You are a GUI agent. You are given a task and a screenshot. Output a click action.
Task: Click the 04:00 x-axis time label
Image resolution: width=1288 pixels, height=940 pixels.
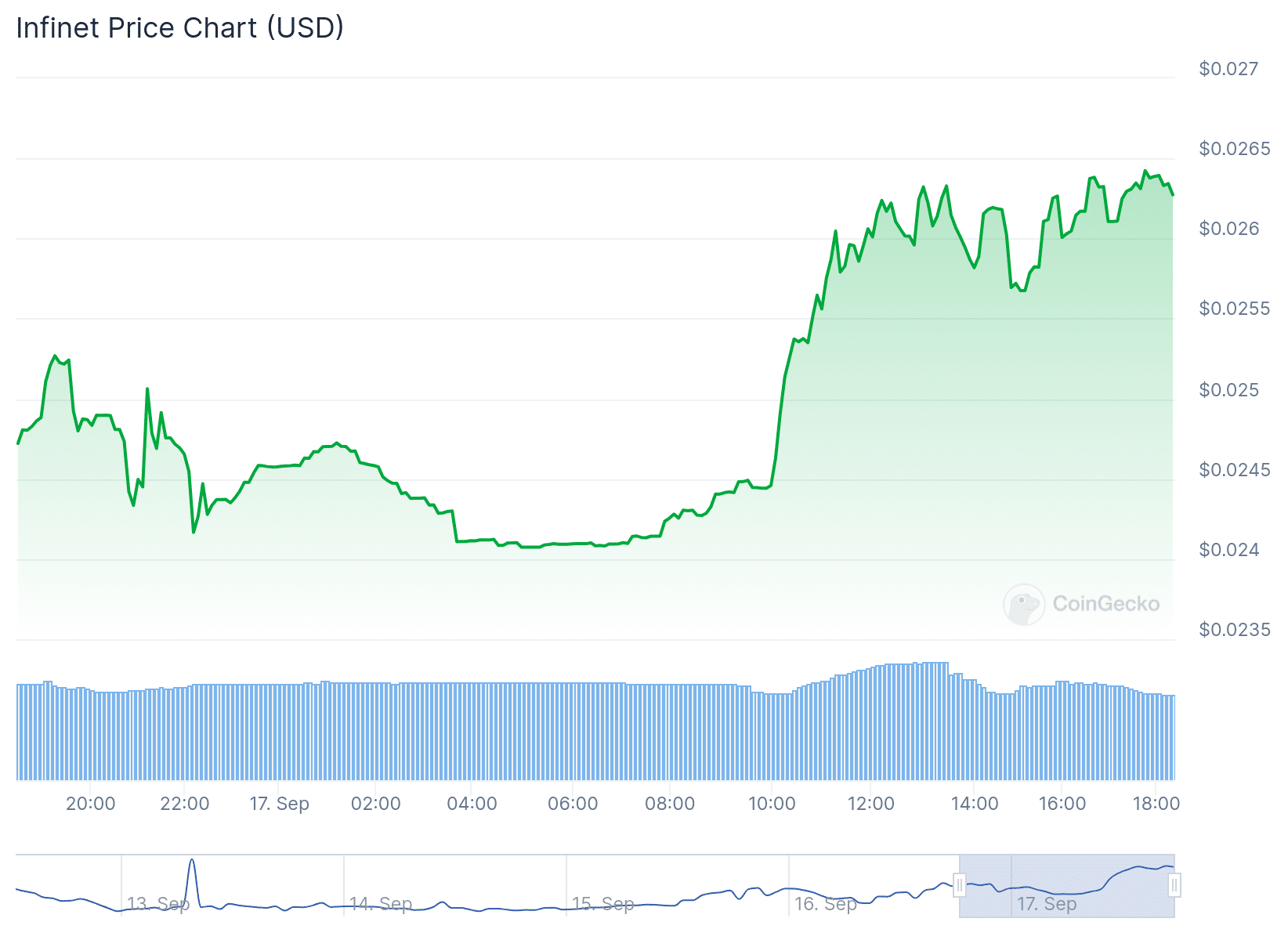click(x=472, y=804)
